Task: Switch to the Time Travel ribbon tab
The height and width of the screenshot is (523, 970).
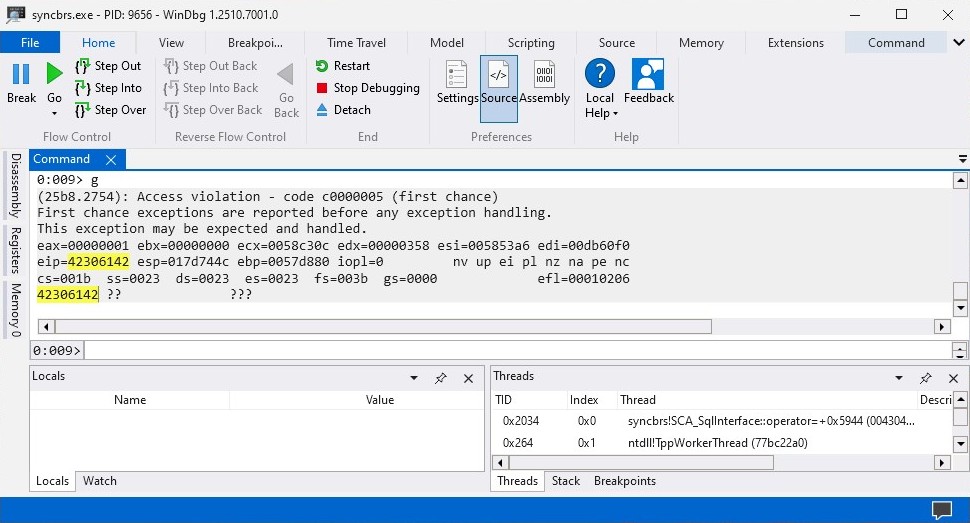Action: [x=355, y=43]
